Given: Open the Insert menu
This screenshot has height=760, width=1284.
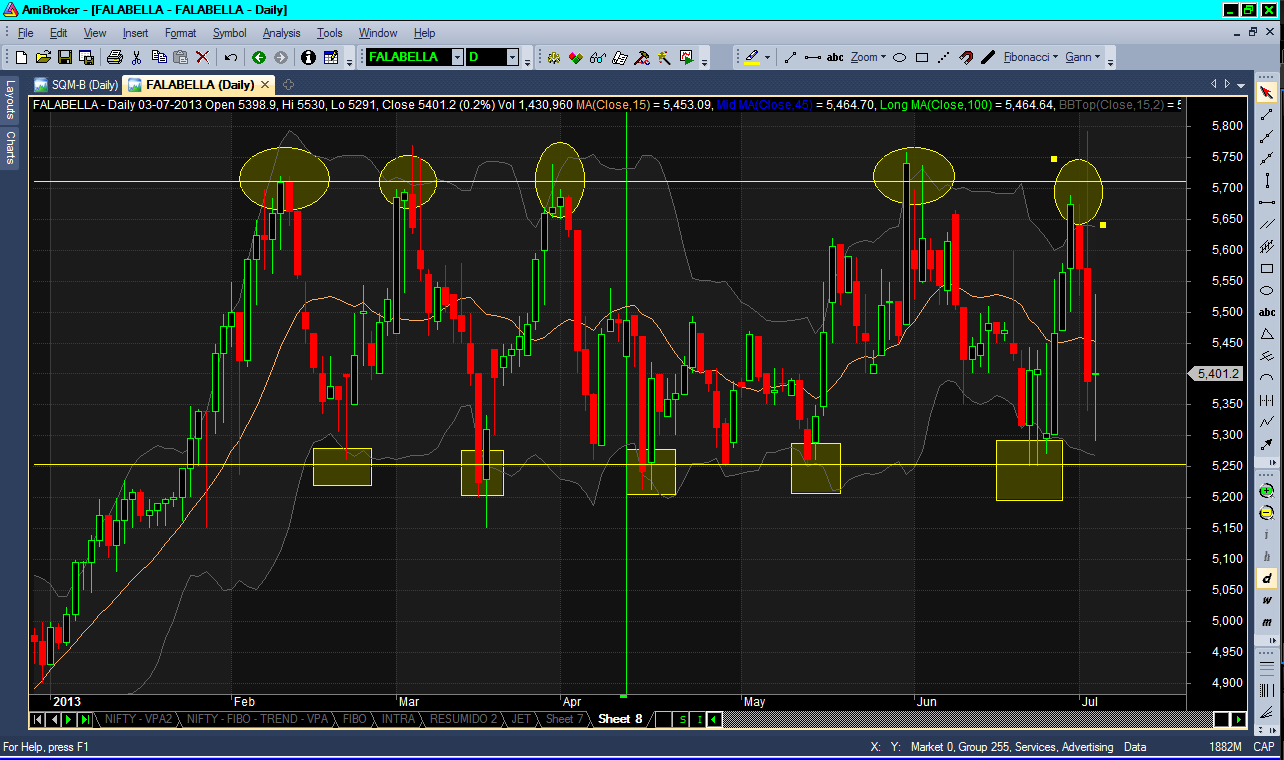Looking at the screenshot, I should [135, 33].
